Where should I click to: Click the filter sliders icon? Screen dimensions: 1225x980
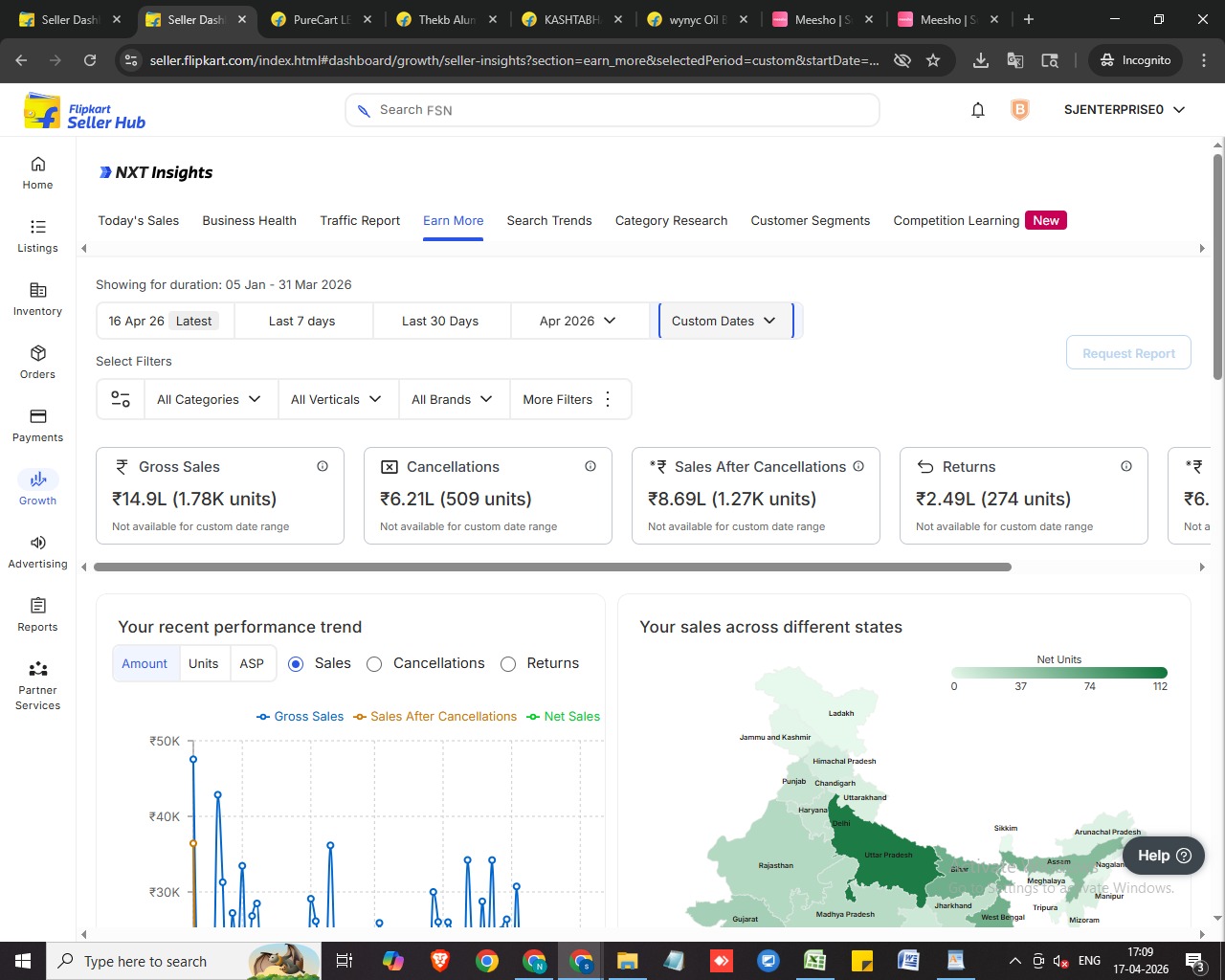click(121, 399)
